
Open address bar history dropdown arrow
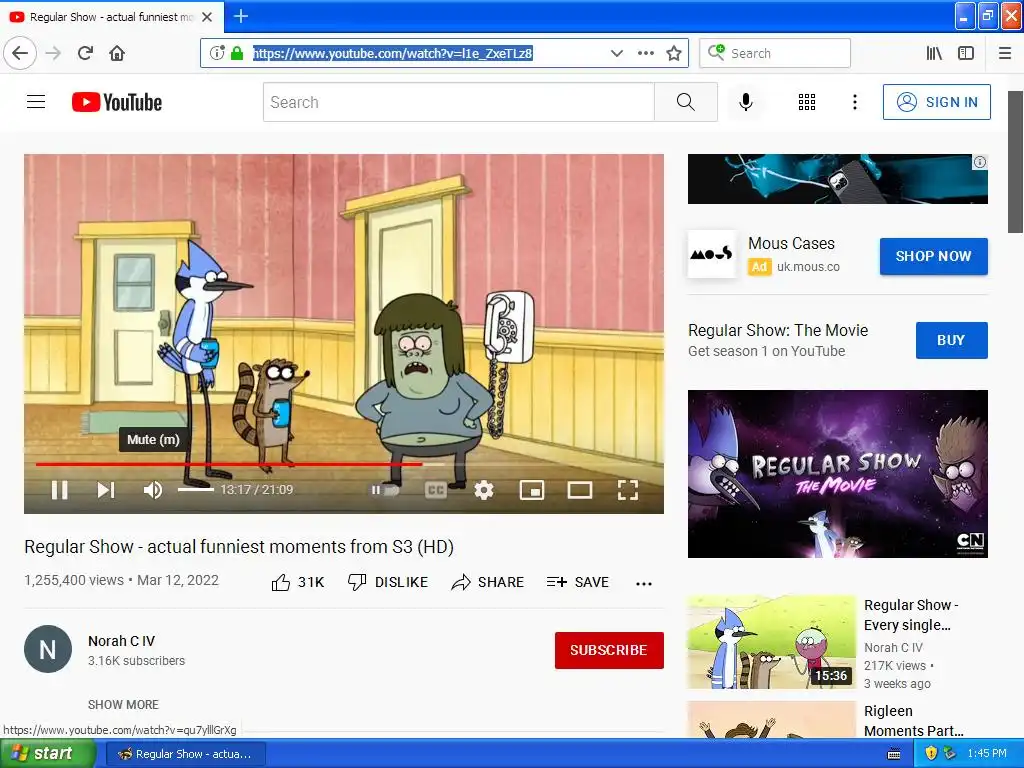point(616,53)
